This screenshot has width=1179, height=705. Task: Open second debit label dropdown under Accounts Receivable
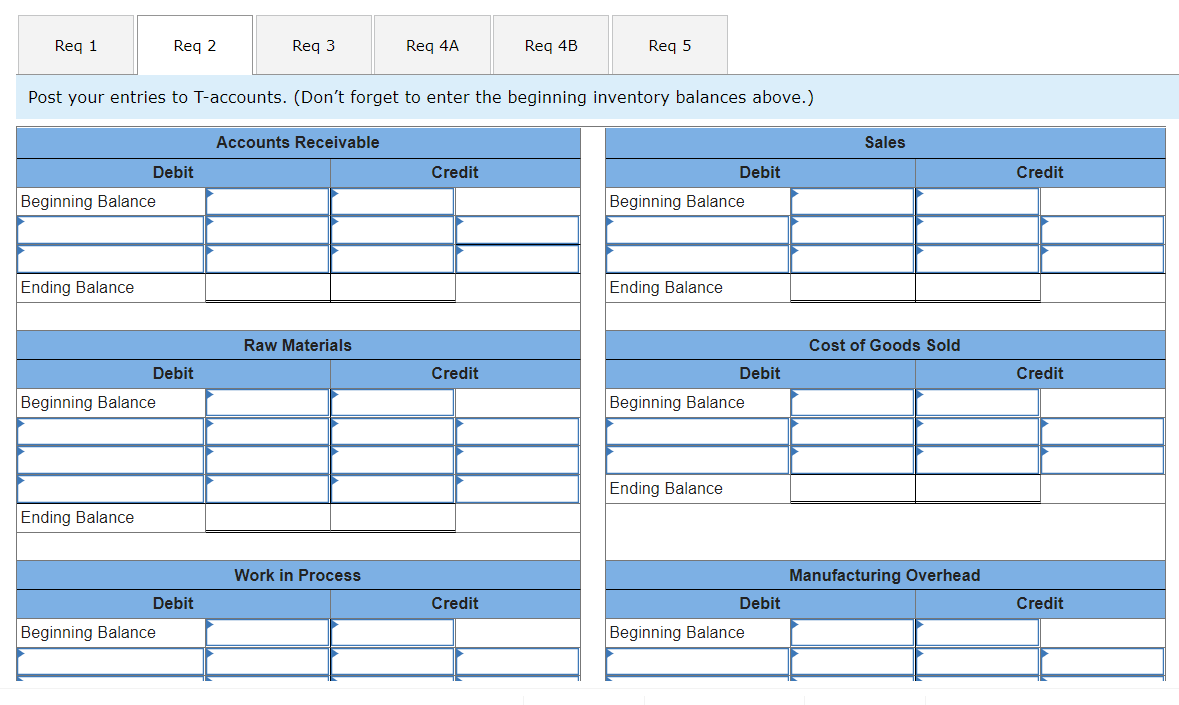click(x=111, y=259)
